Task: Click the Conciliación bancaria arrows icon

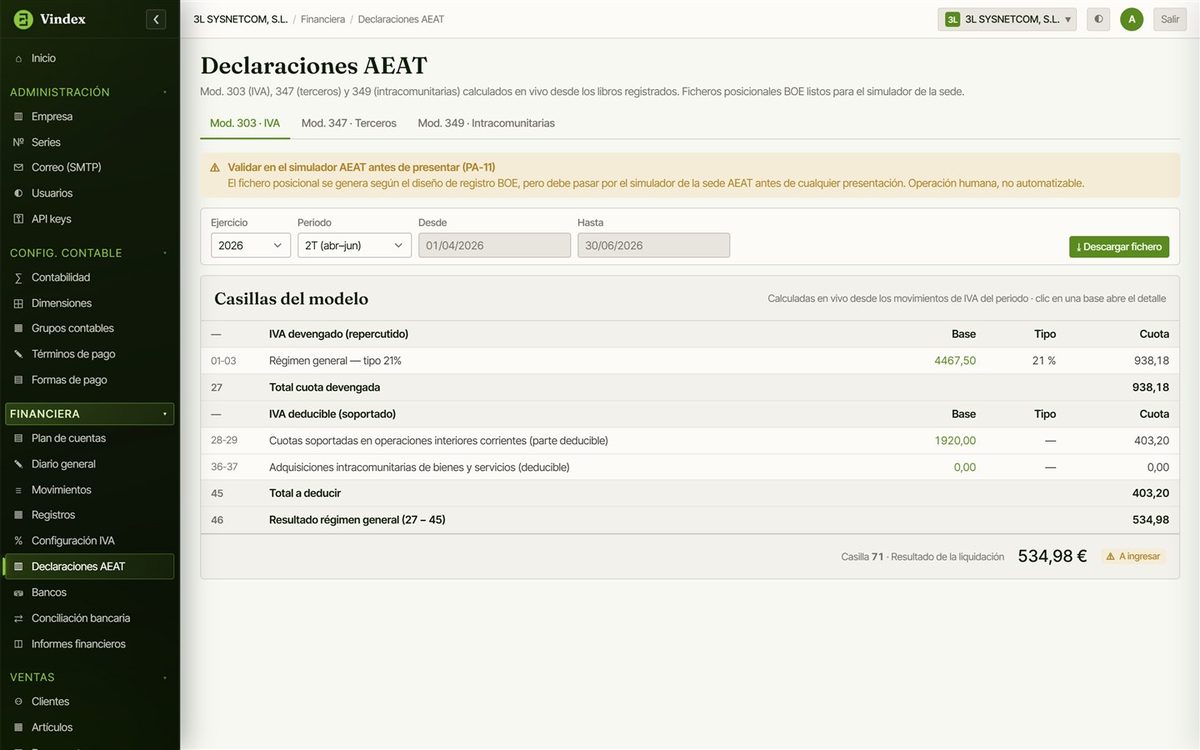Action: pyautogui.click(x=18, y=619)
